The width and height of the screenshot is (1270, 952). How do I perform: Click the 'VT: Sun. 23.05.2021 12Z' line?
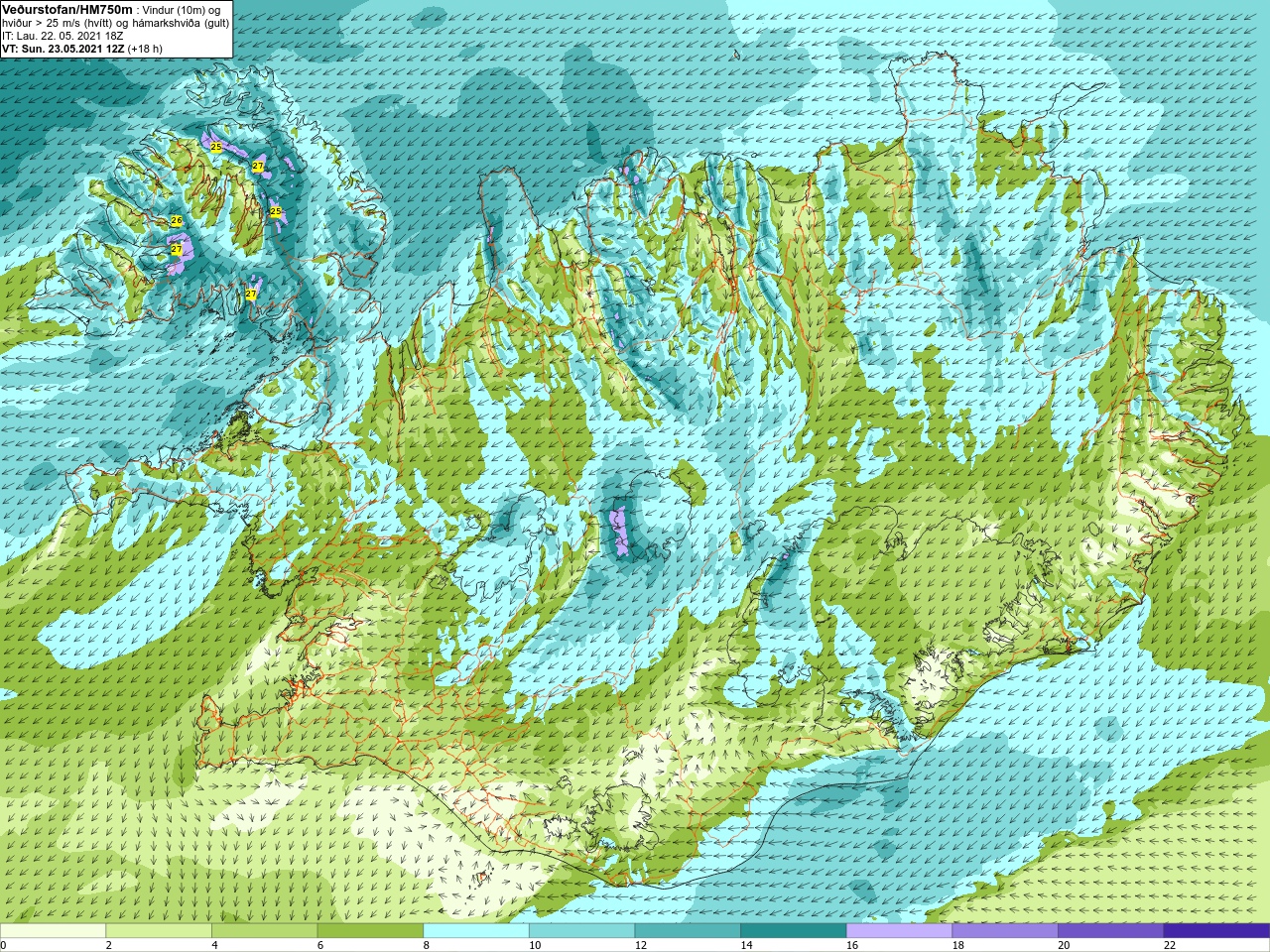coord(63,49)
